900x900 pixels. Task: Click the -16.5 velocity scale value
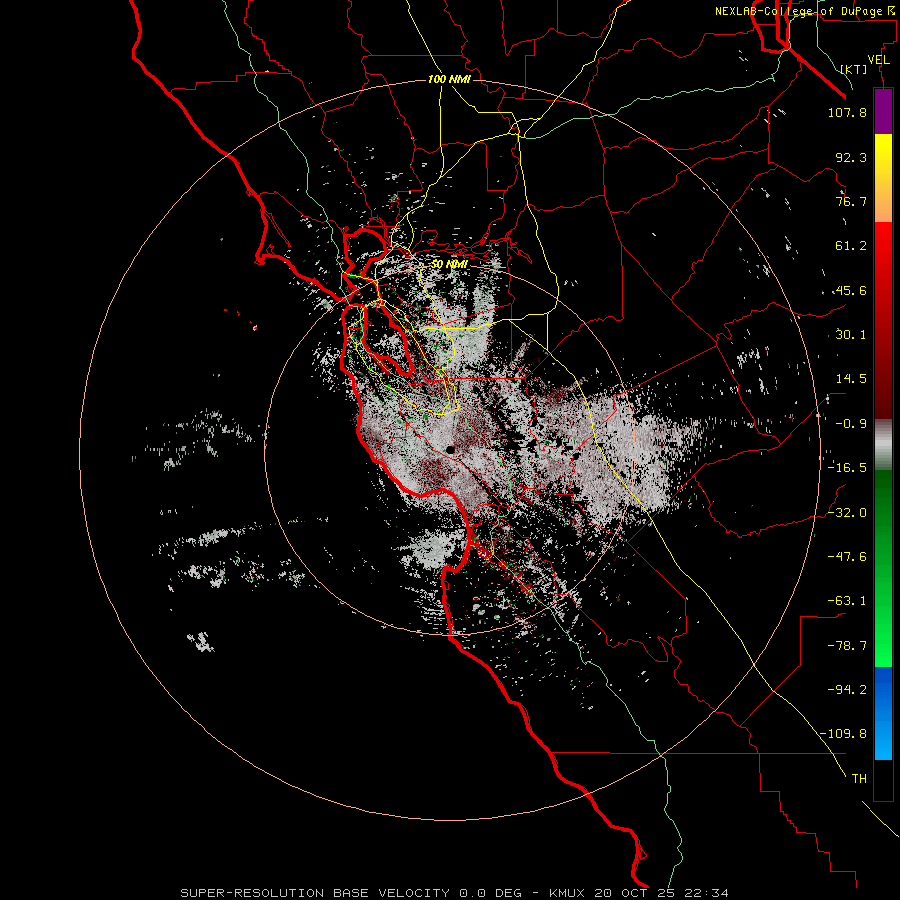tap(847, 468)
